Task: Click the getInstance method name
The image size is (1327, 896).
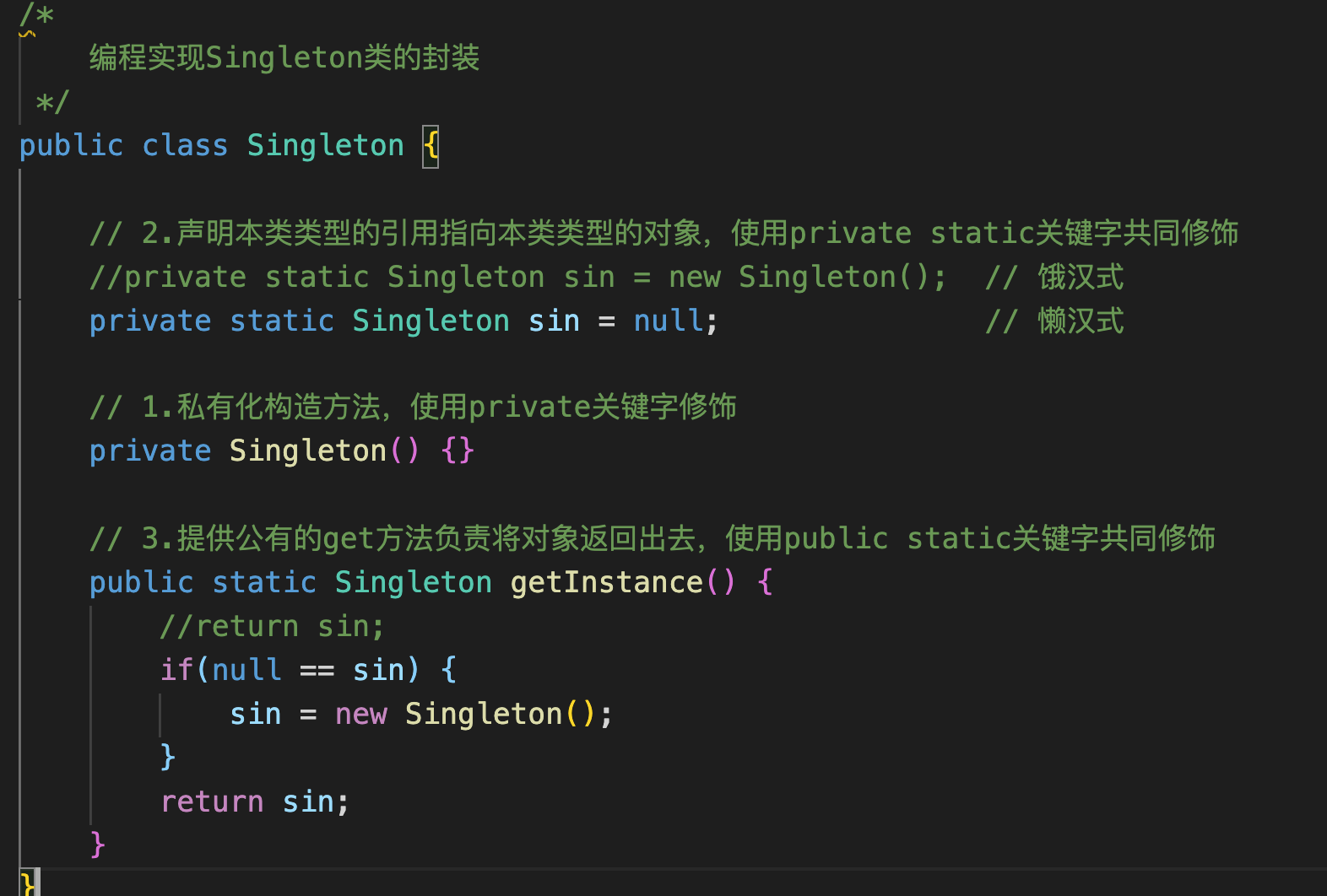Action: click(606, 582)
